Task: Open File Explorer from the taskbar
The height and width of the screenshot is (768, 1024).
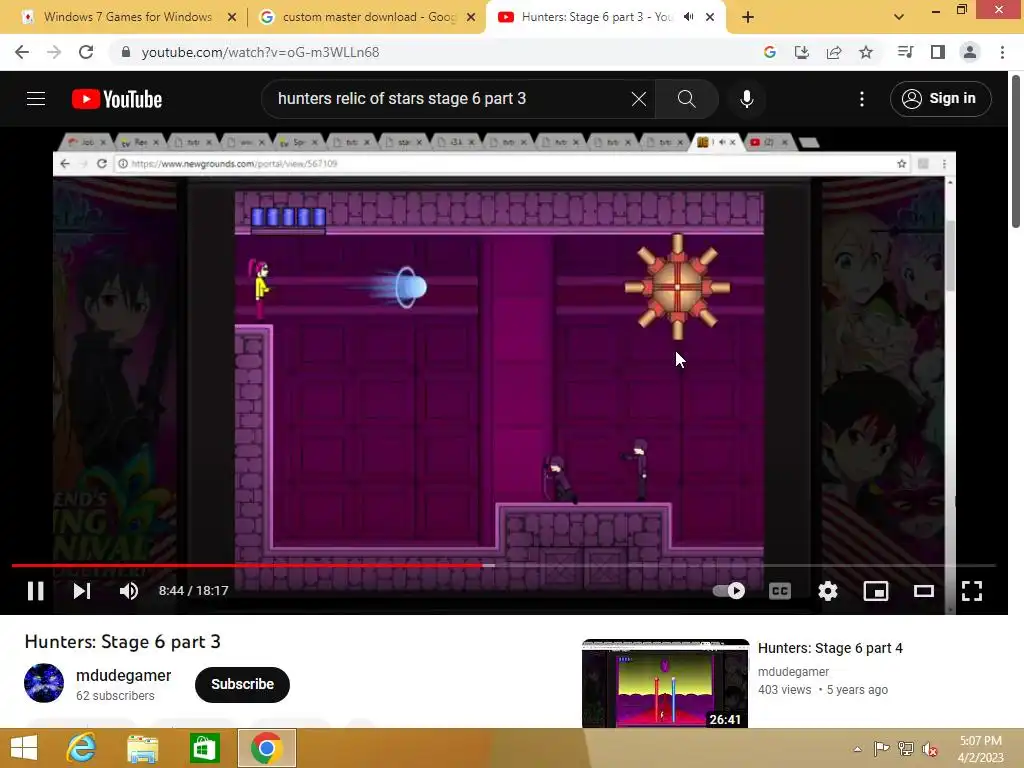Action: click(142, 748)
